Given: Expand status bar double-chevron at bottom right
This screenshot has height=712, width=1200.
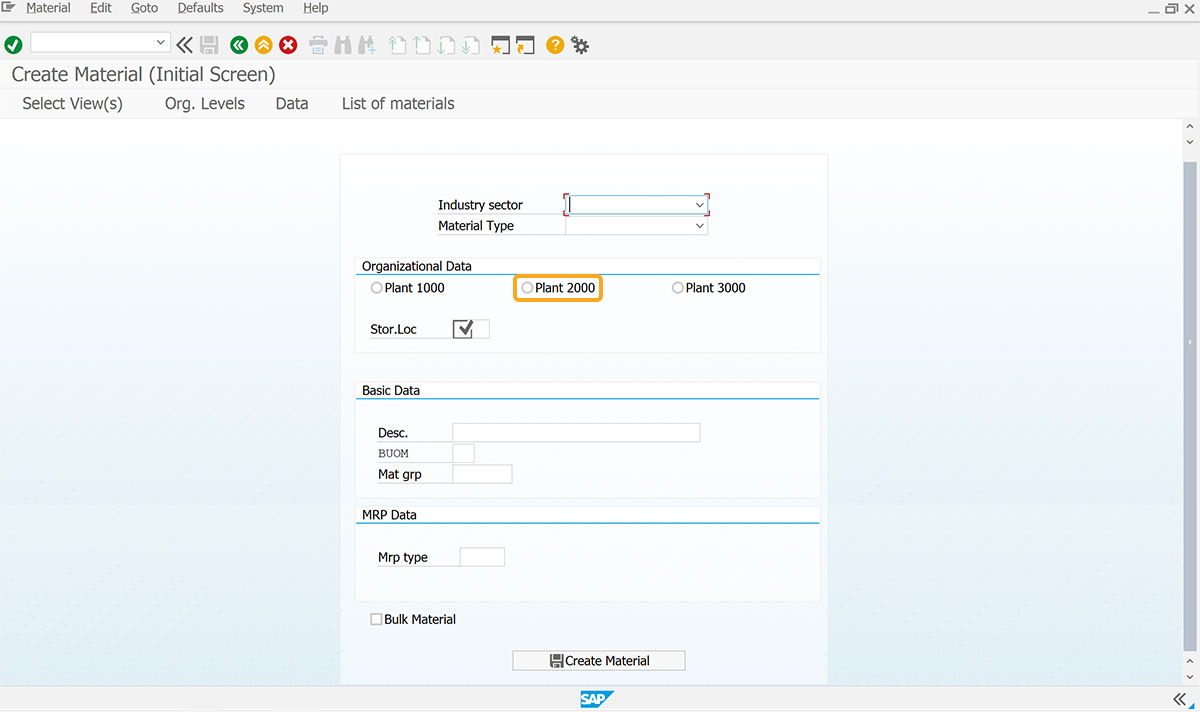Looking at the screenshot, I should point(1180,699).
